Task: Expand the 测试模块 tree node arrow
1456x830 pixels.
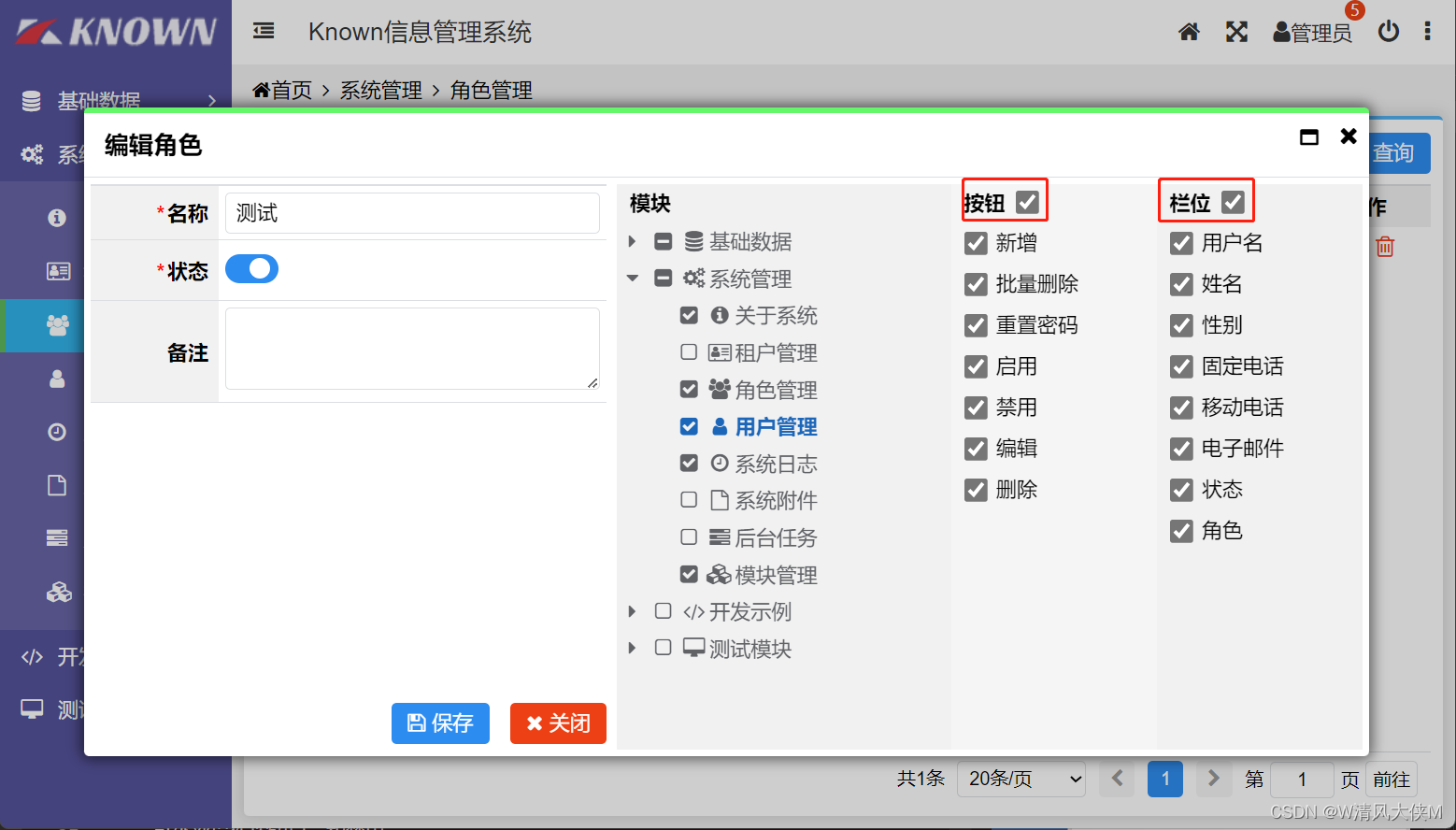Action: click(x=633, y=648)
